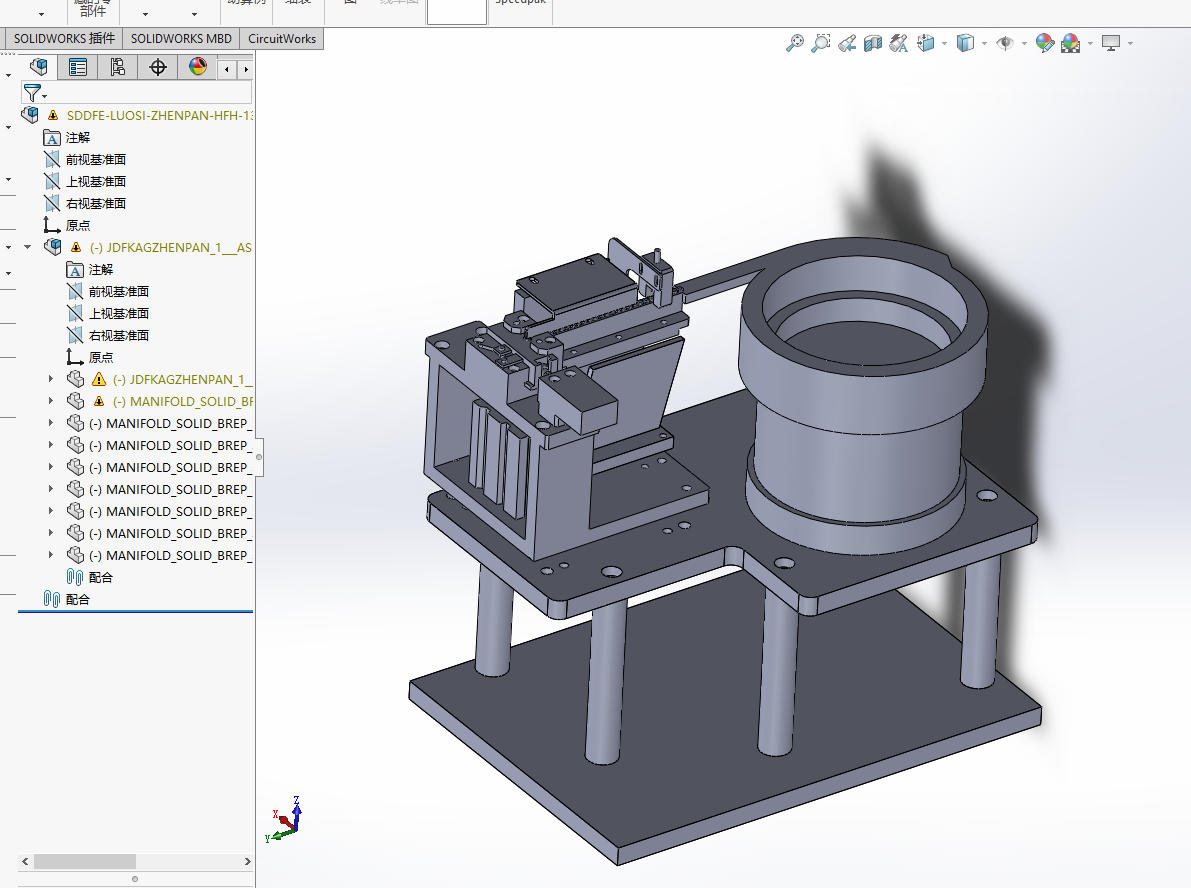Click the Zoom to Fit icon

pos(795,43)
